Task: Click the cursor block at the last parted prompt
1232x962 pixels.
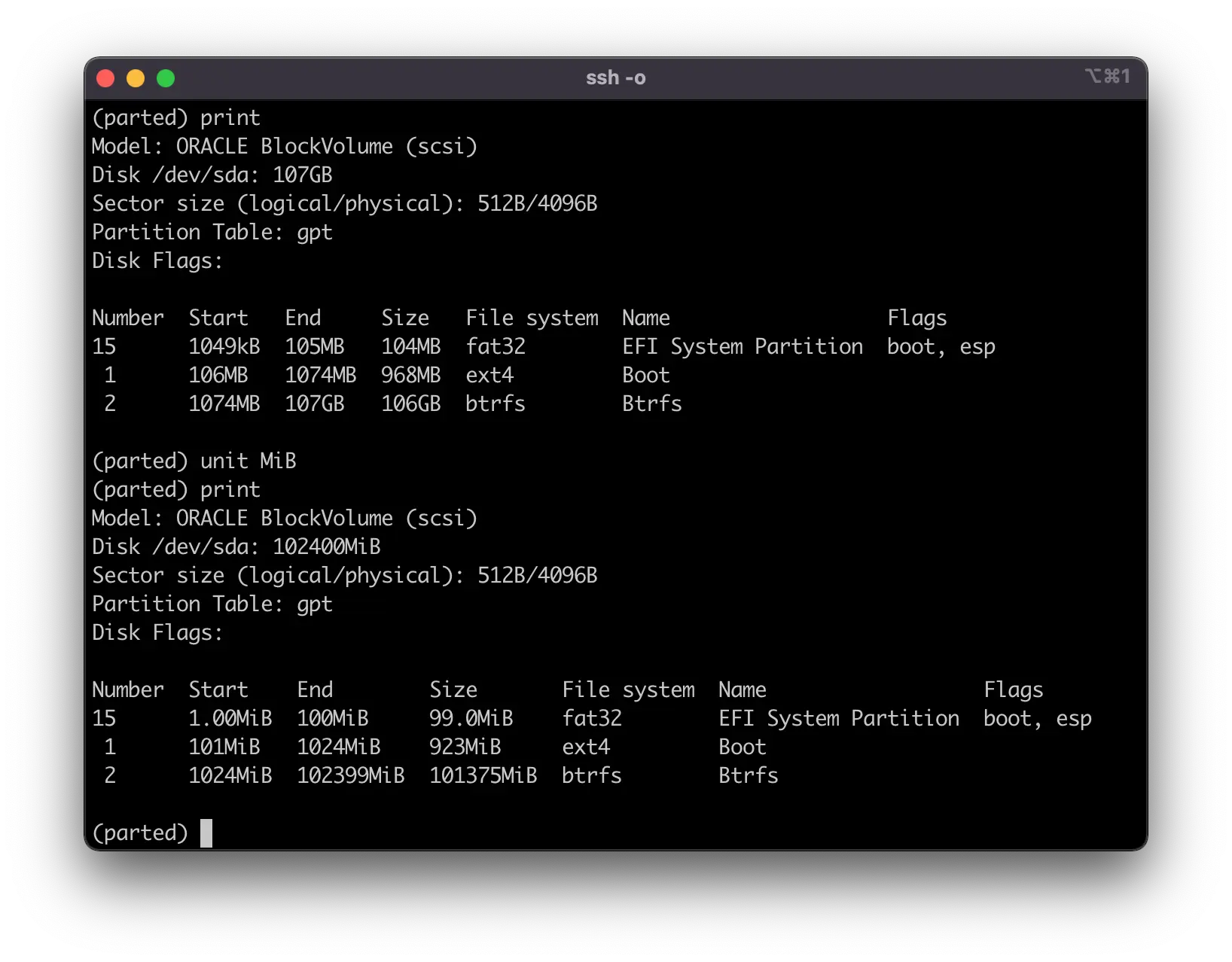Action: [x=206, y=833]
